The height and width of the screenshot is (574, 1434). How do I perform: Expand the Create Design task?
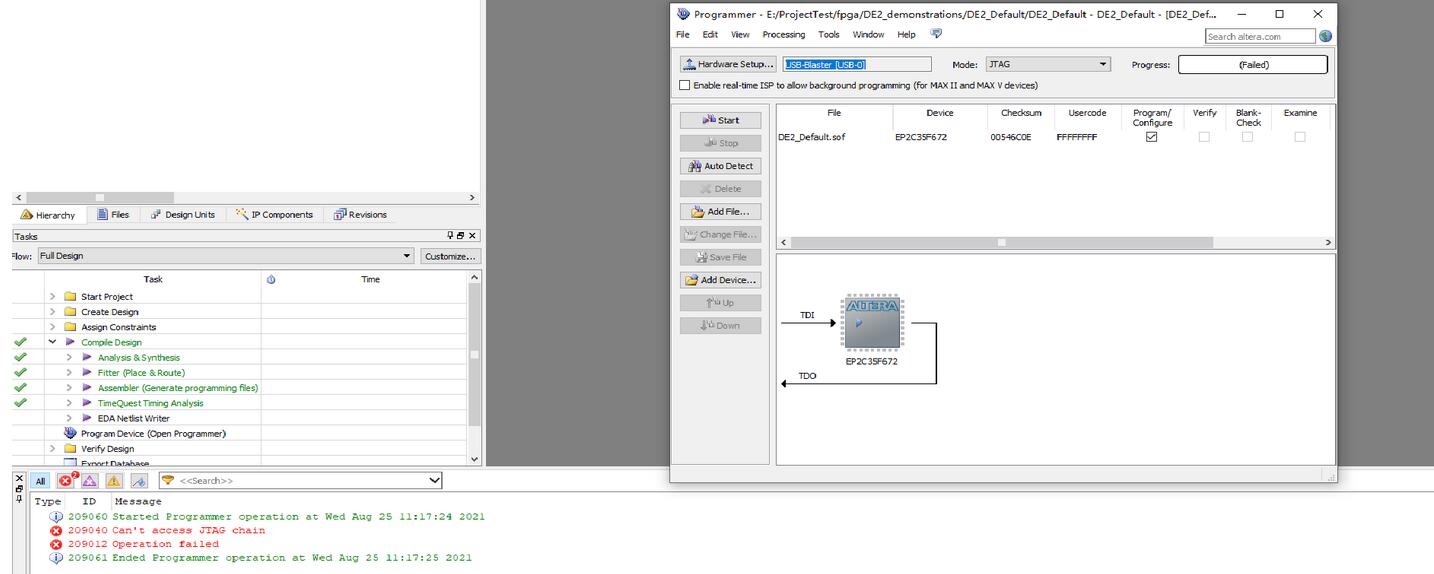[53, 312]
